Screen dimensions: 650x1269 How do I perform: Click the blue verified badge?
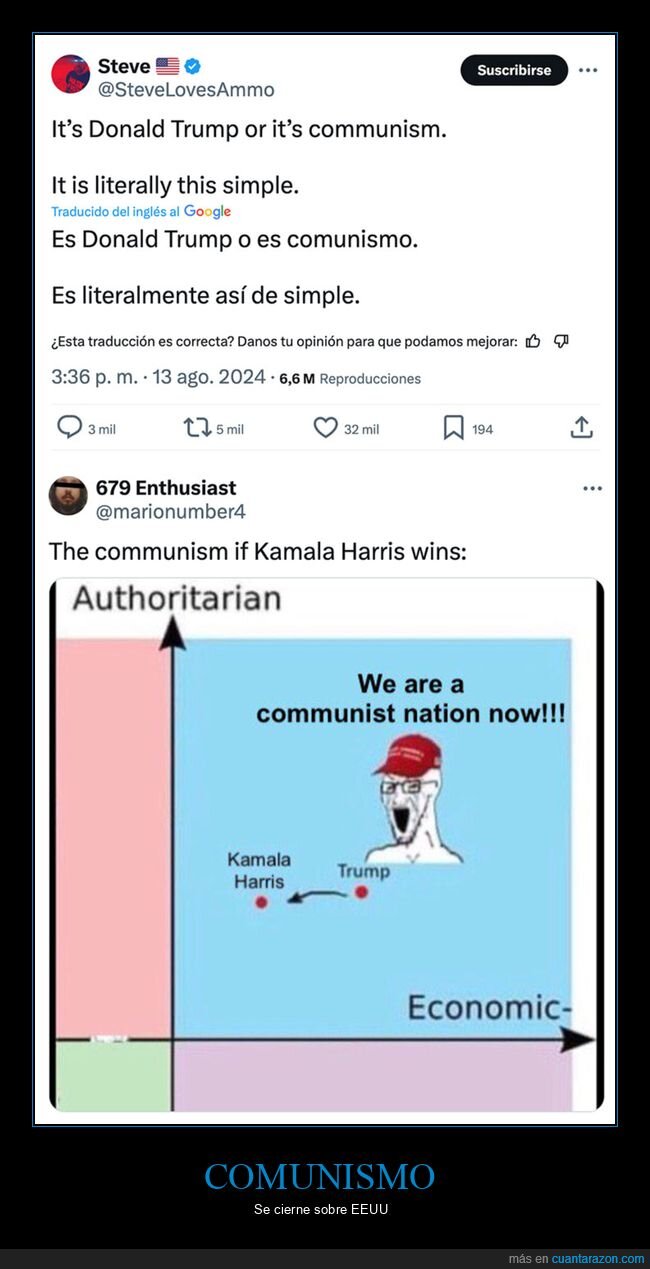193,66
